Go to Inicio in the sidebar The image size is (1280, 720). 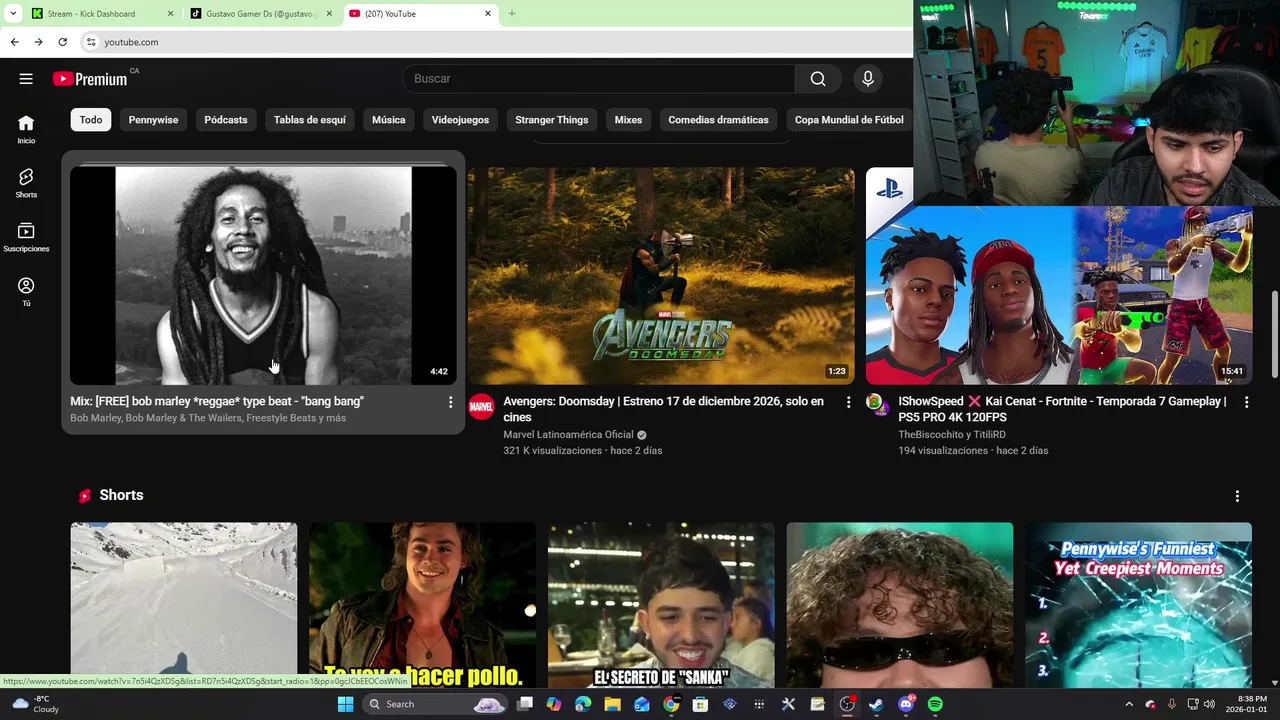coord(26,129)
